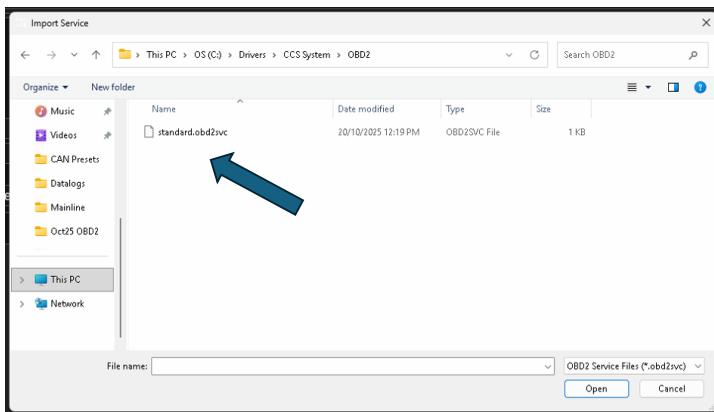Expand the This PC tree node
Viewport: 714px width, 412px height.
[x=22, y=280]
